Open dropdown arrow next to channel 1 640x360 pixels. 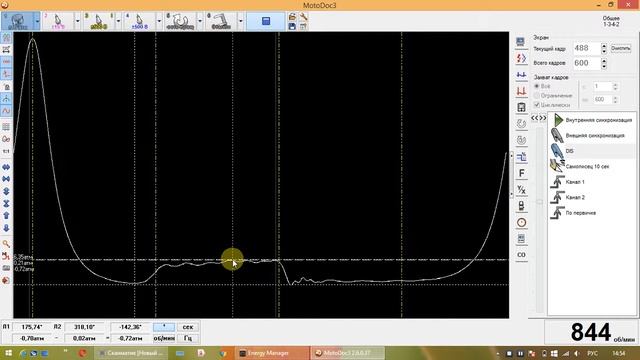coord(37,21)
